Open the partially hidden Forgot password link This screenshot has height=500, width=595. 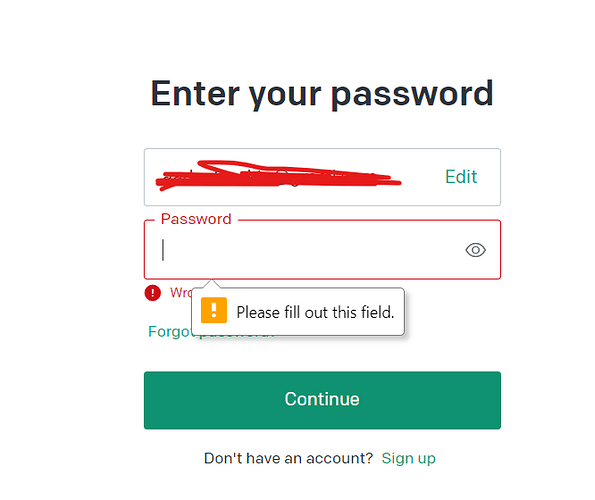[170, 332]
